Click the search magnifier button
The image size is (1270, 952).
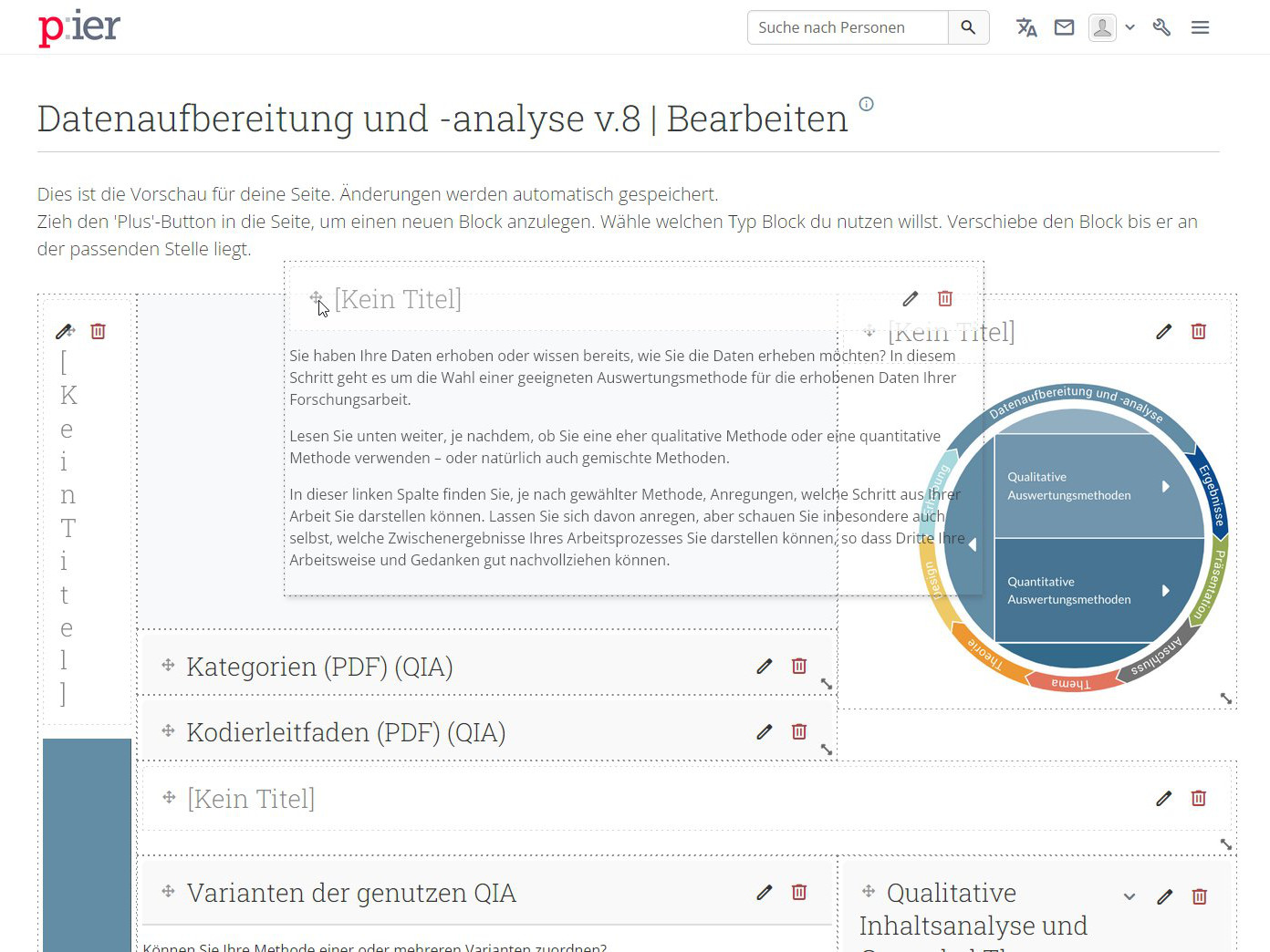coord(968,27)
